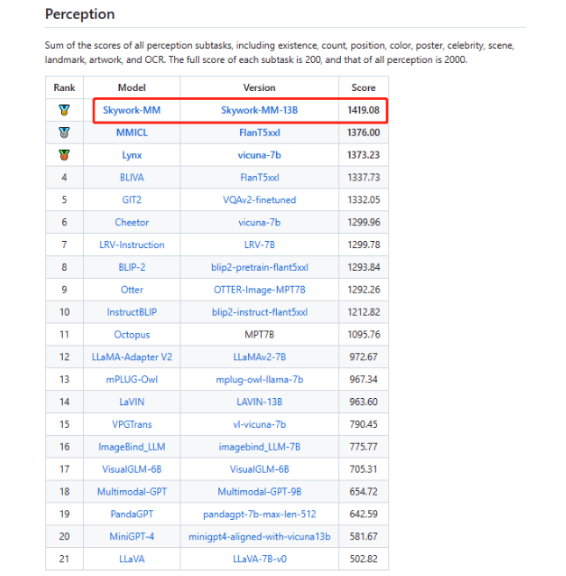Open the LLaVA-7B-v0 version link
This screenshot has height=576, width=566.
click(260, 559)
